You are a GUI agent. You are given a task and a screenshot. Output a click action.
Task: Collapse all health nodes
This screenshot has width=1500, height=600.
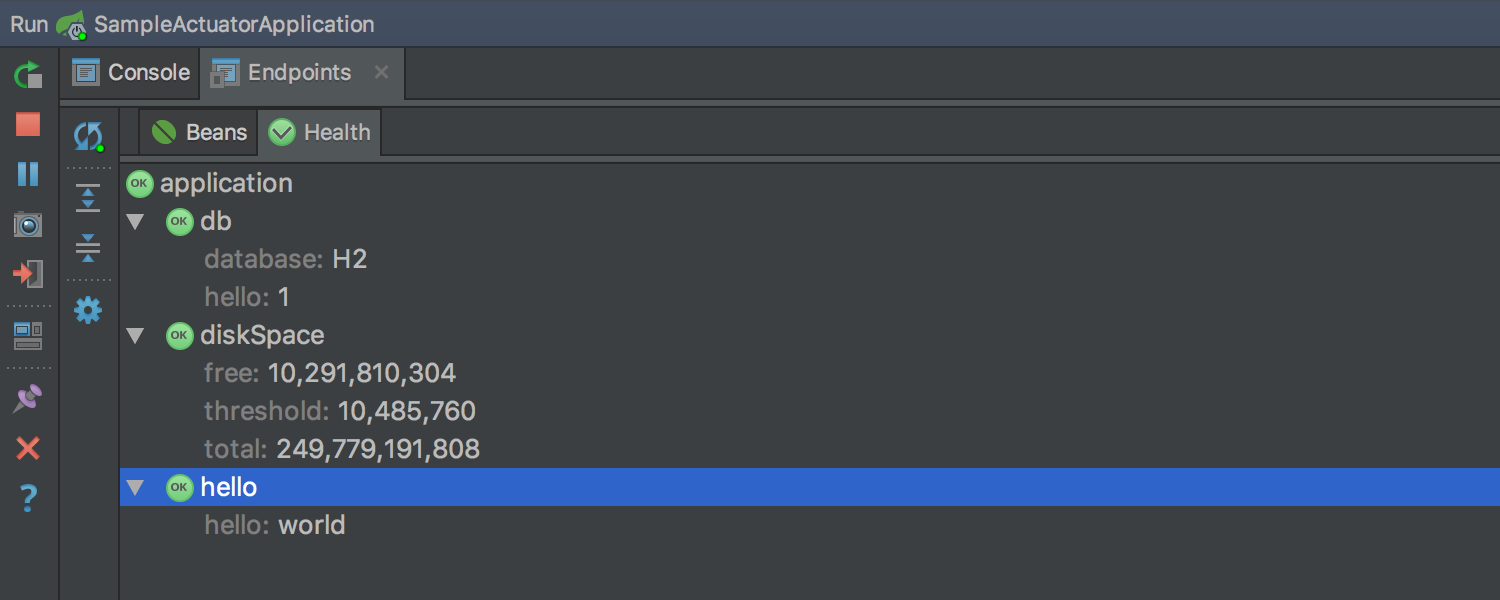click(89, 248)
